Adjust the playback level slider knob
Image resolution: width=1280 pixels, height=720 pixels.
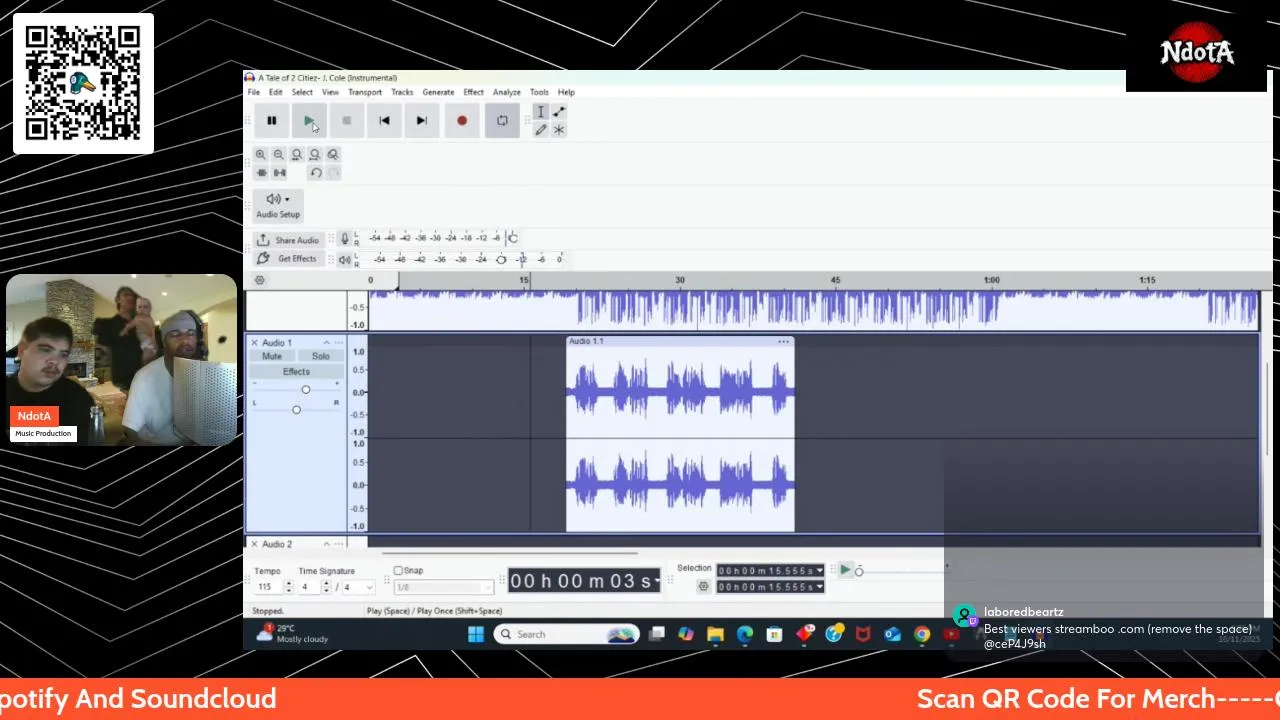(501, 259)
